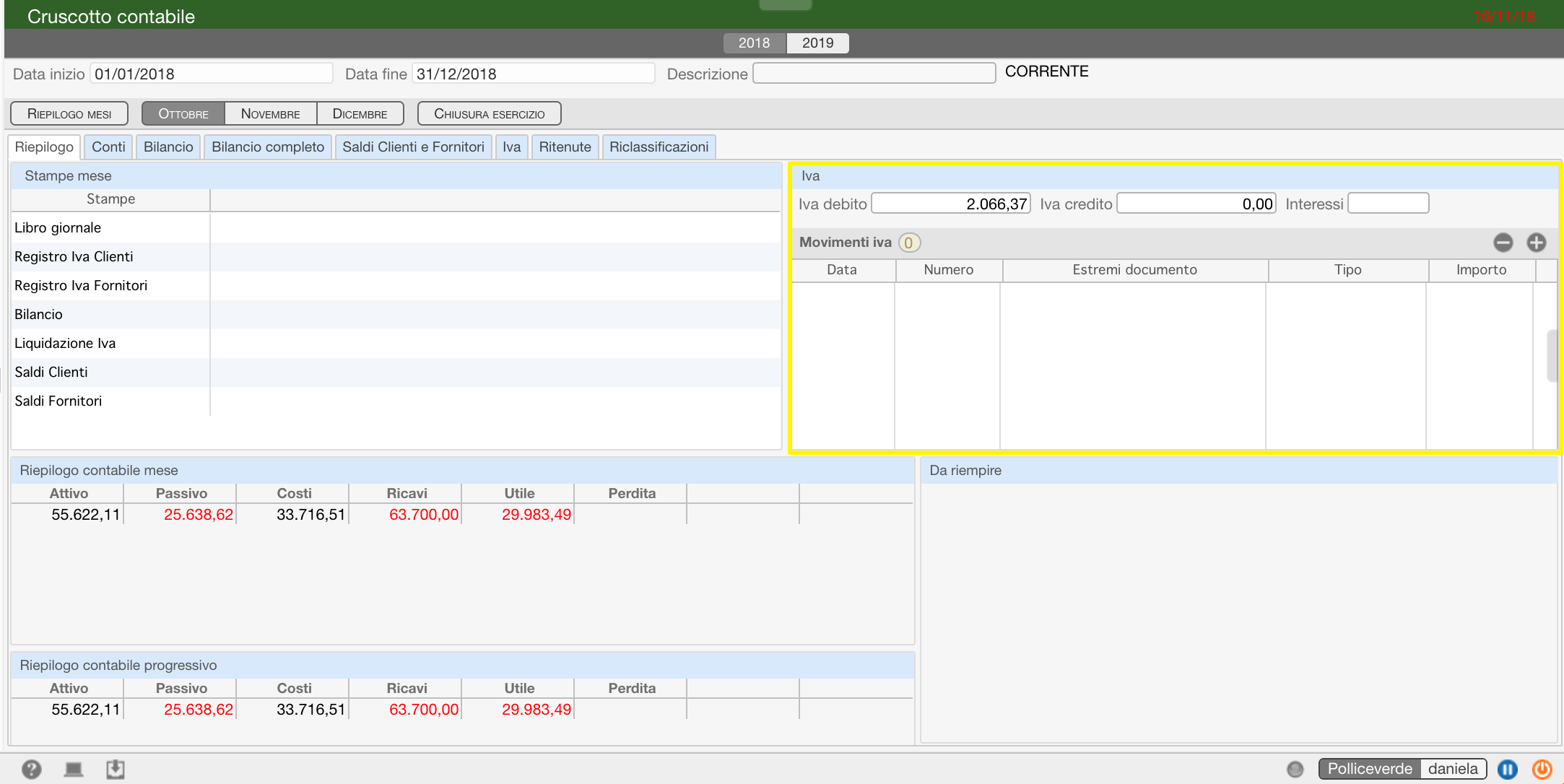This screenshot has height=784, width=1564.
Task: Open the Bilancio tab
Action: click(168, 147)
